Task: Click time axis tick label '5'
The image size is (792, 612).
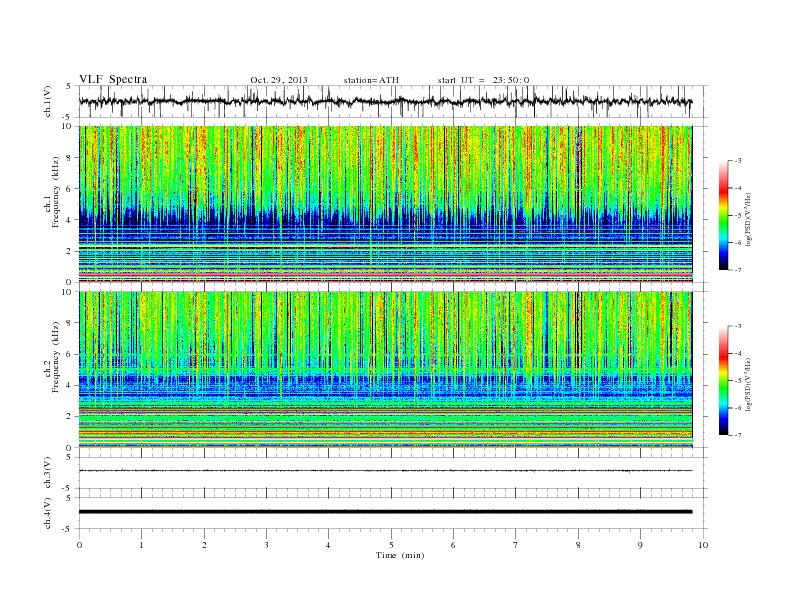Action: pyautogui.click(x=391, y=545)
